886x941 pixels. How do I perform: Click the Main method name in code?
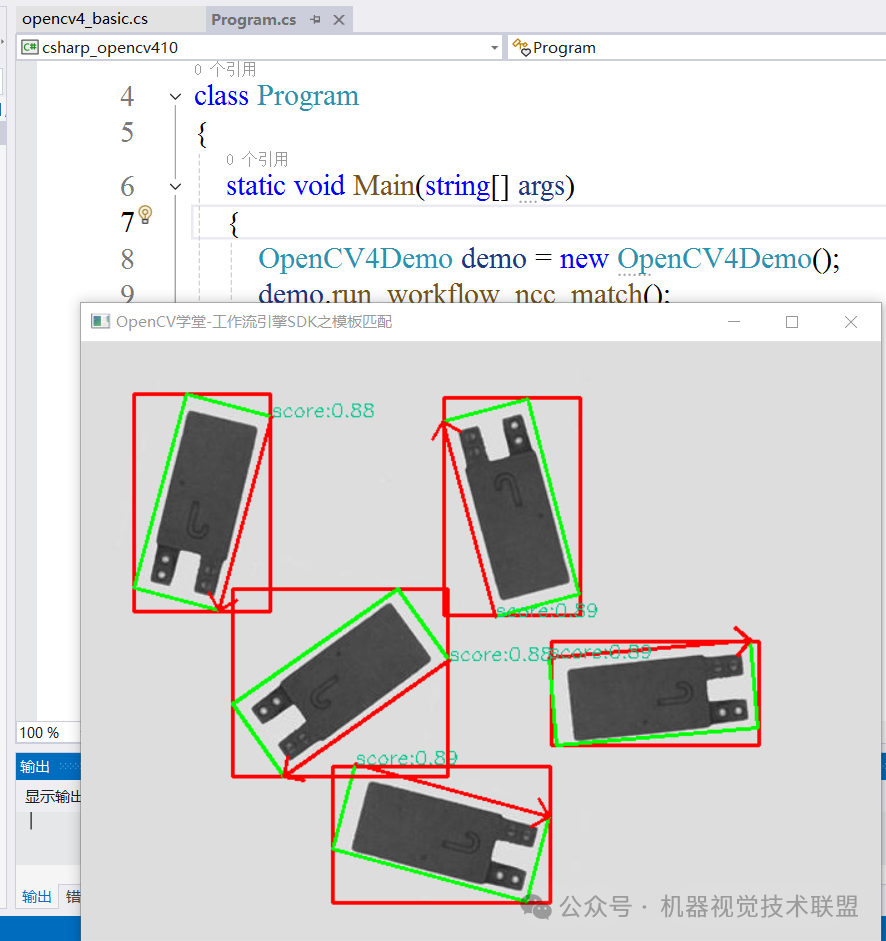(x=384, y=185)
